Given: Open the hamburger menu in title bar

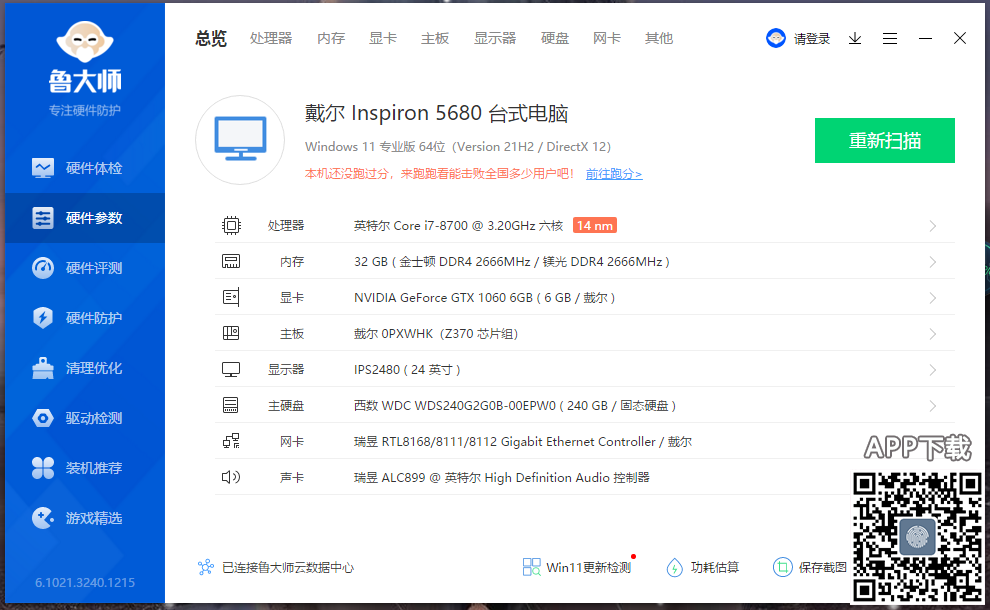Looking at the screenshot, I should [890, 38].
